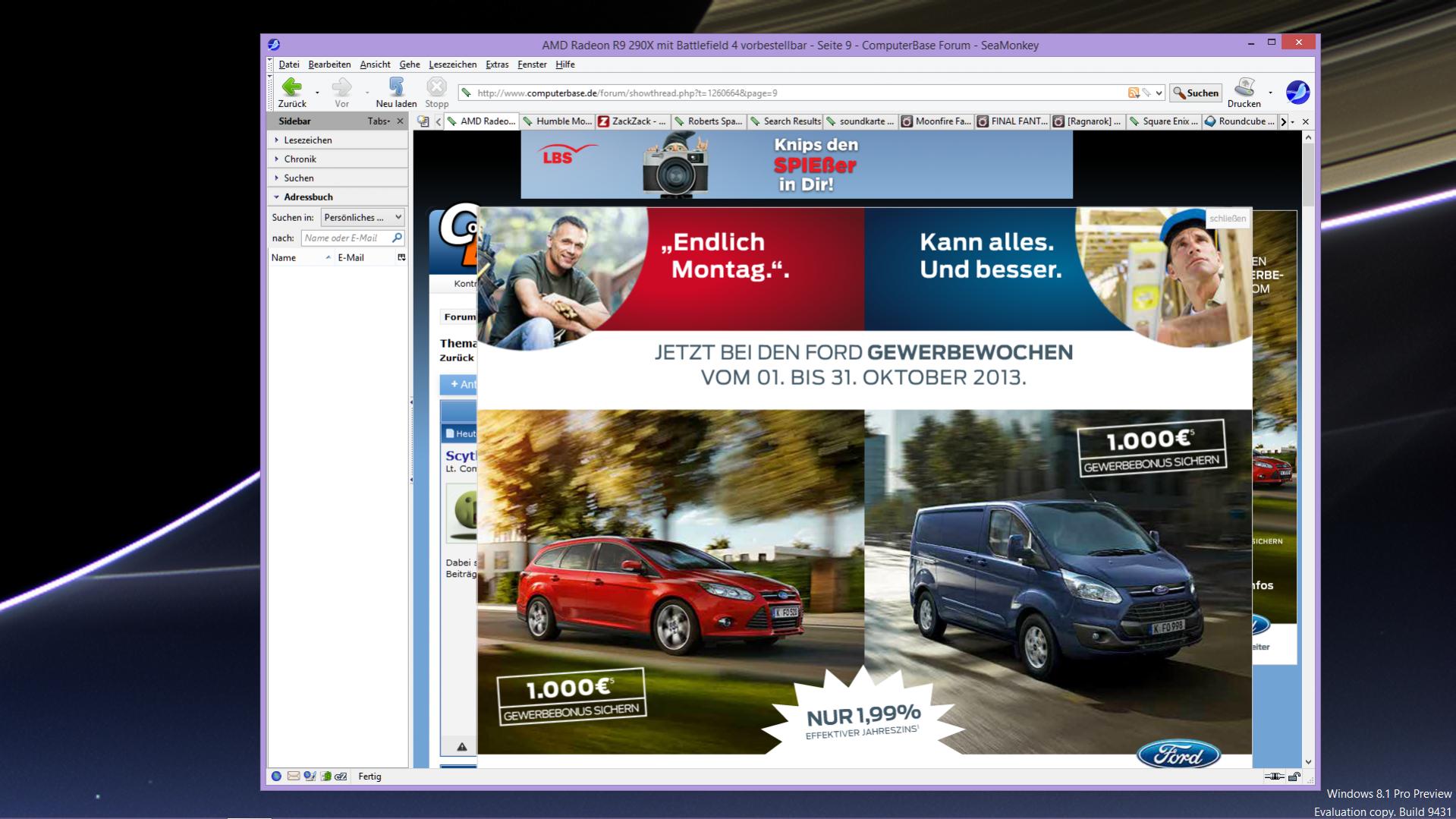Open the URL bar history dropdown
Screen dimensions: 1456x819
coord(1159,93)
